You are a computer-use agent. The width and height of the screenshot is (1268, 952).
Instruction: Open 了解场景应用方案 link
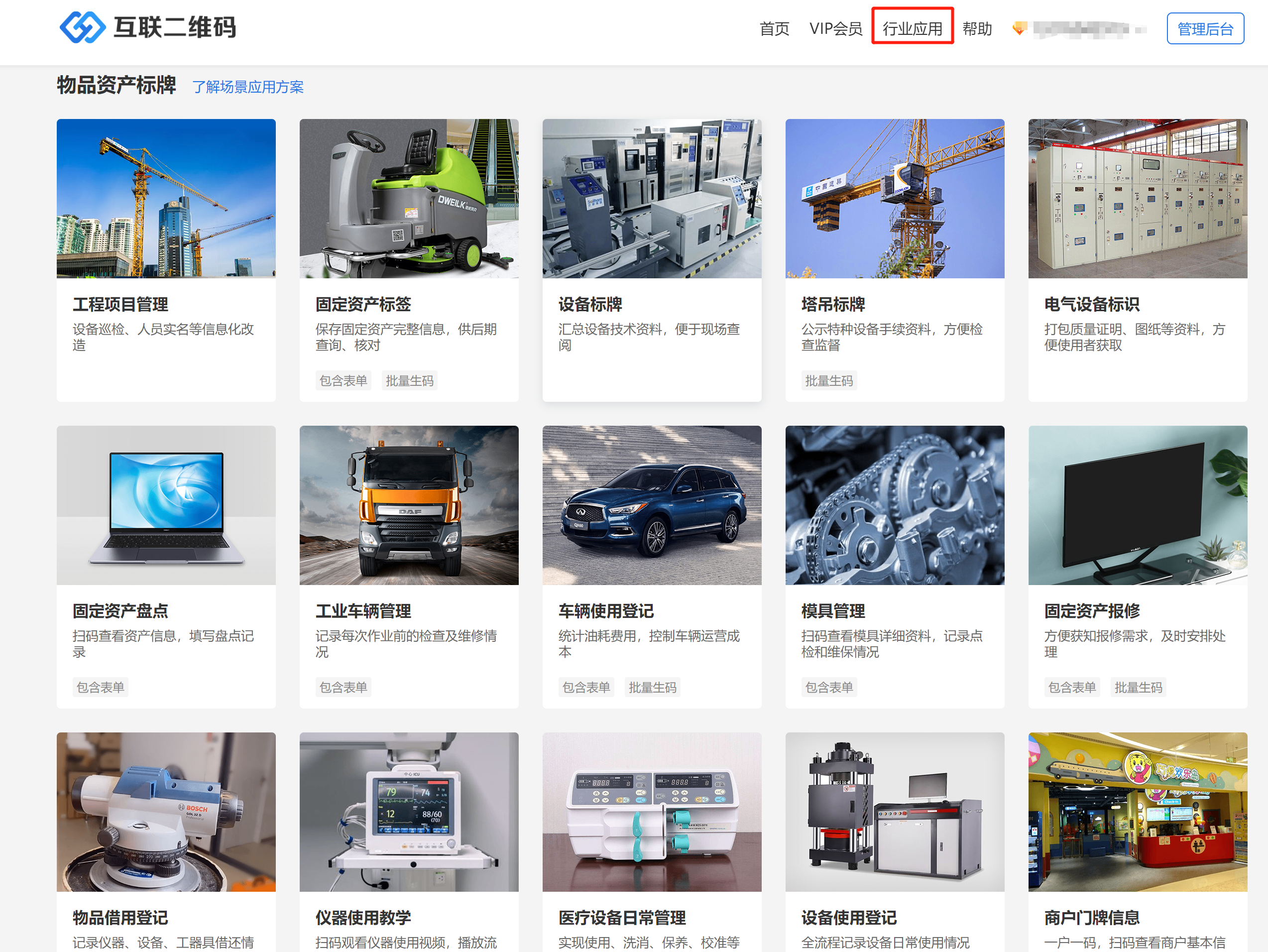[247, 87]
